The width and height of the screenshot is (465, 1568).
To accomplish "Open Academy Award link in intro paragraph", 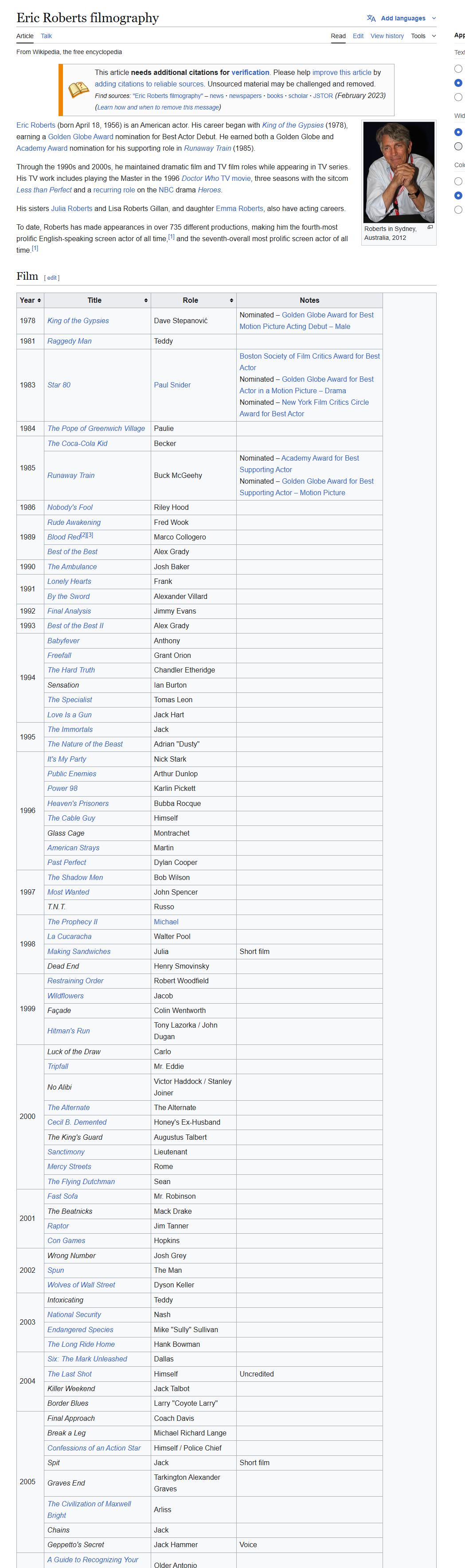I will click(42, 148).
